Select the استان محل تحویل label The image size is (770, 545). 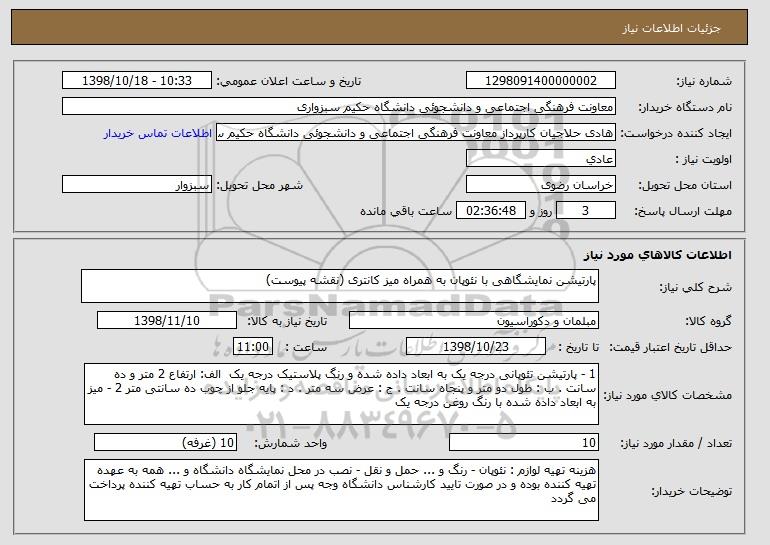685,185
